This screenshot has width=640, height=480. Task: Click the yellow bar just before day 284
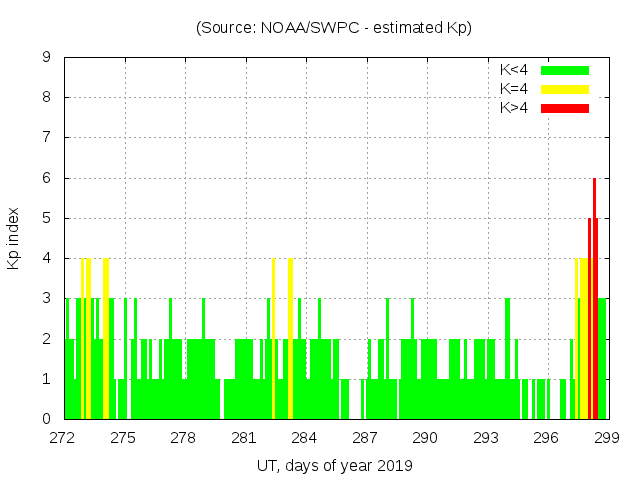coord(290,340)
